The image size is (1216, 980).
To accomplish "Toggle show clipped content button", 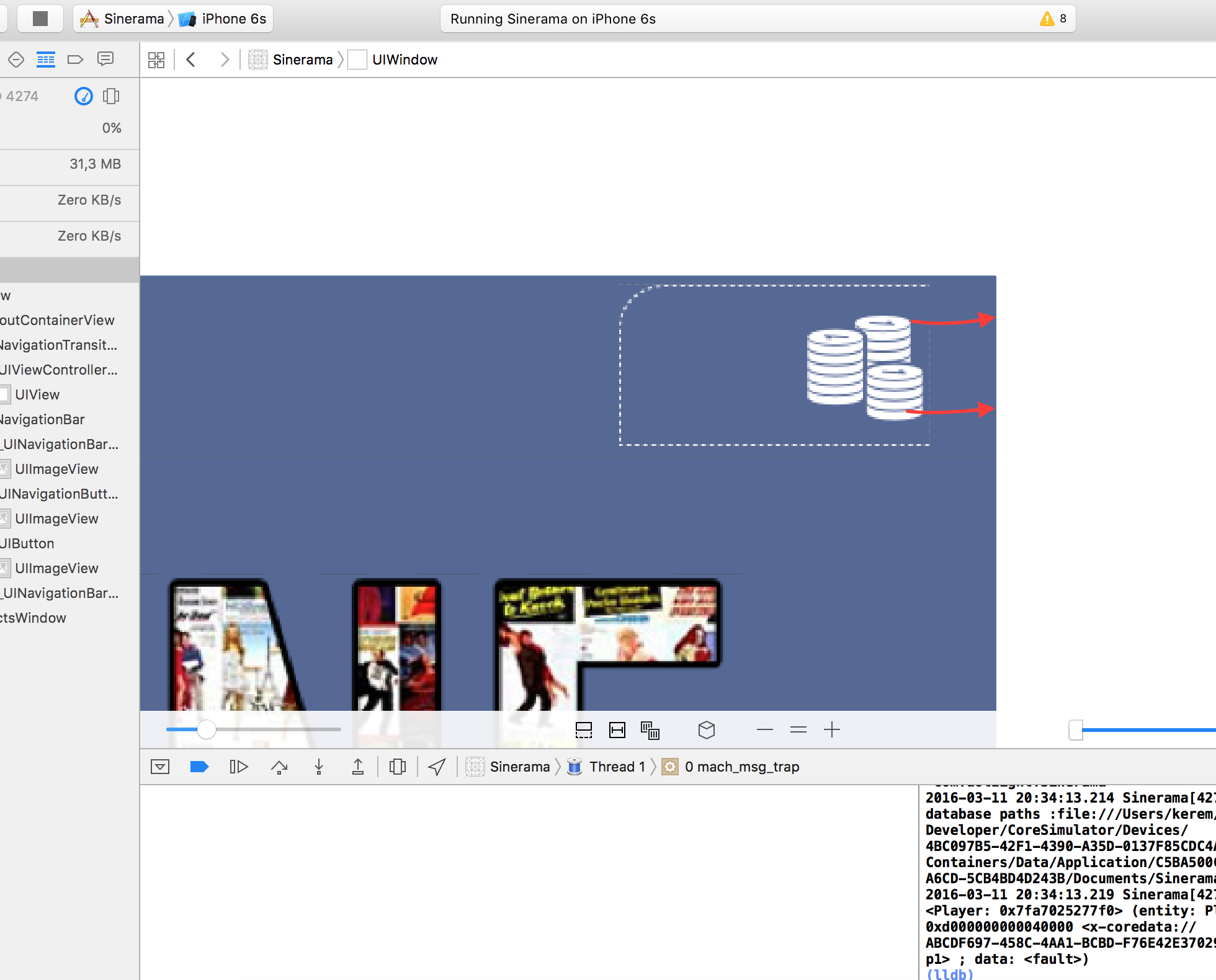I will 584,730.
